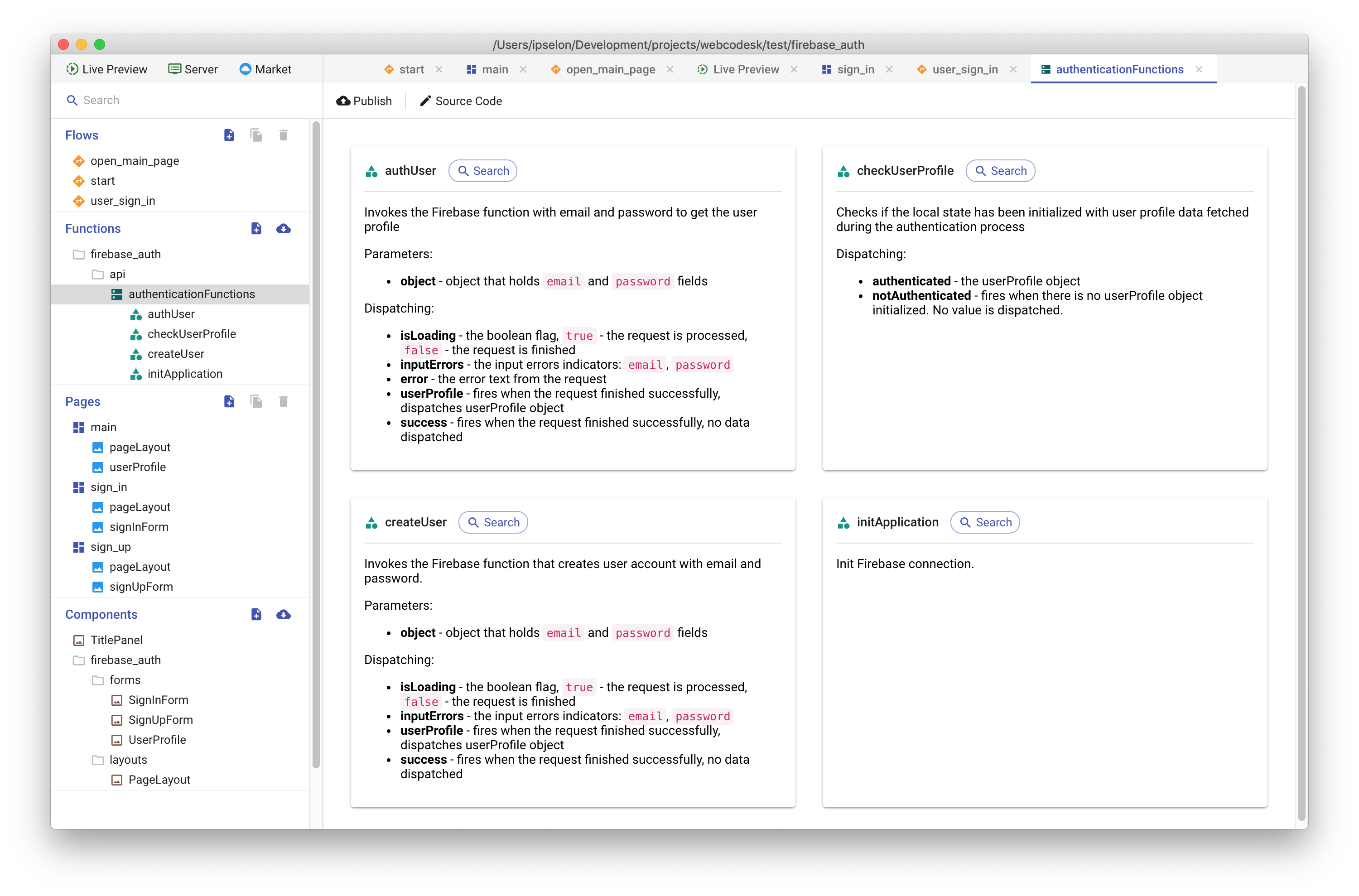
Task: Click the download components cloud icon
Action: pos(284,614)
